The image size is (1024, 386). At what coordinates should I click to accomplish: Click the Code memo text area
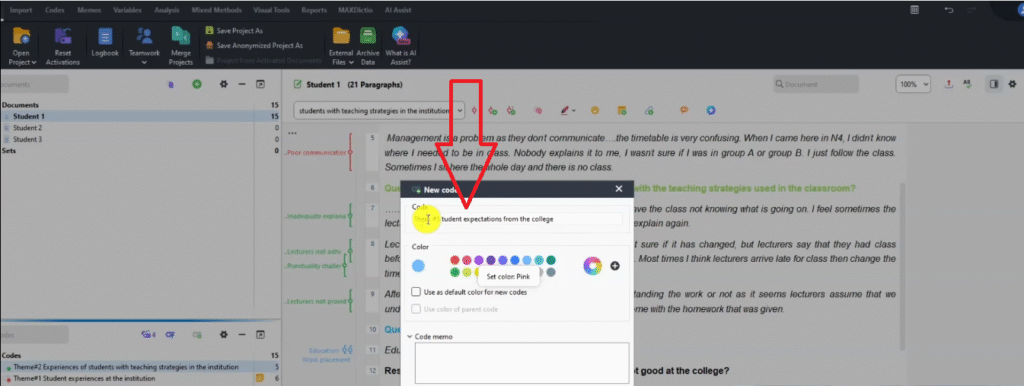tap(522, 363)
